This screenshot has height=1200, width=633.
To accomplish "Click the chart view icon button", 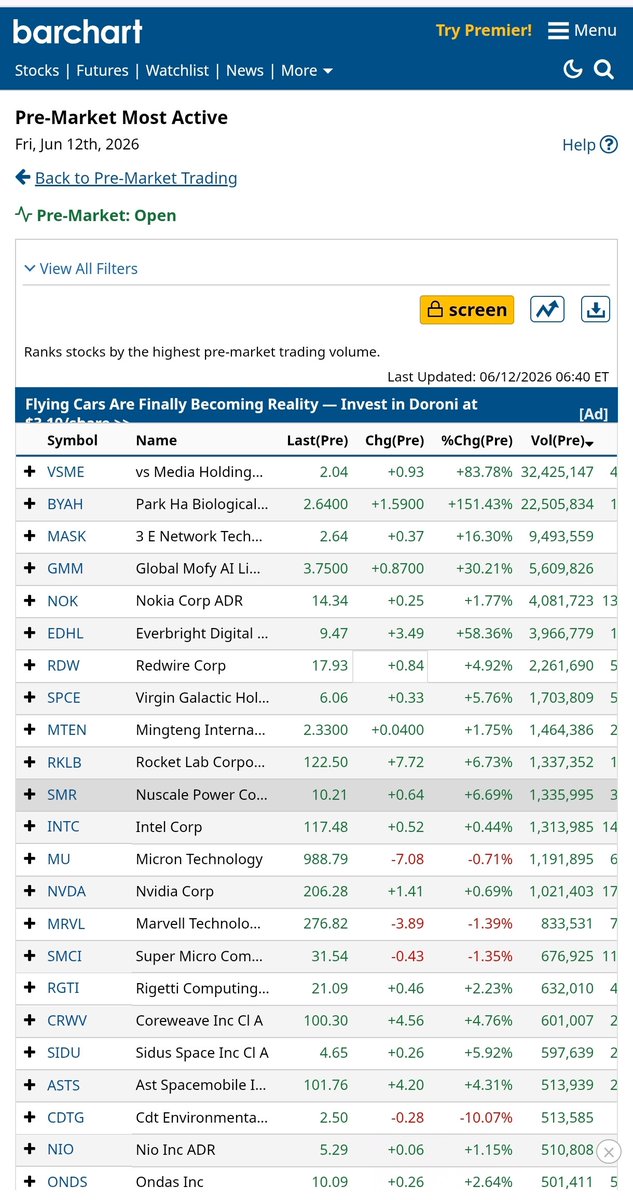I will 547,309.
